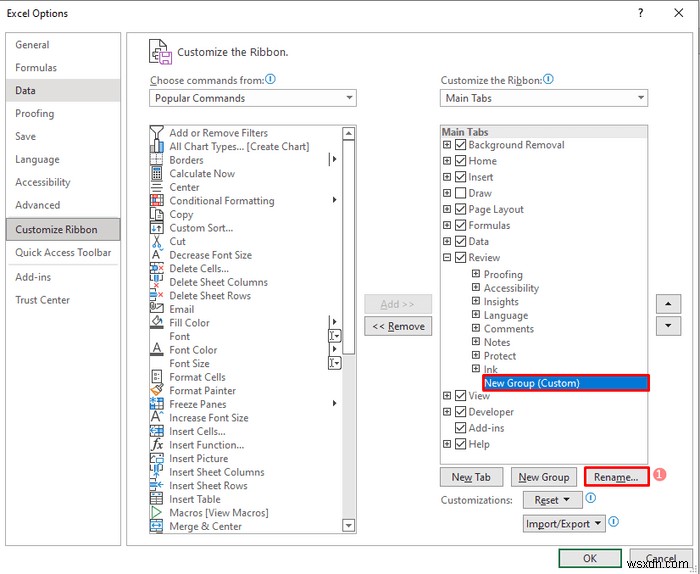Toggle the Page Layout checkbox
This screenshot has height=574, width=700.
tap(460, 209)
